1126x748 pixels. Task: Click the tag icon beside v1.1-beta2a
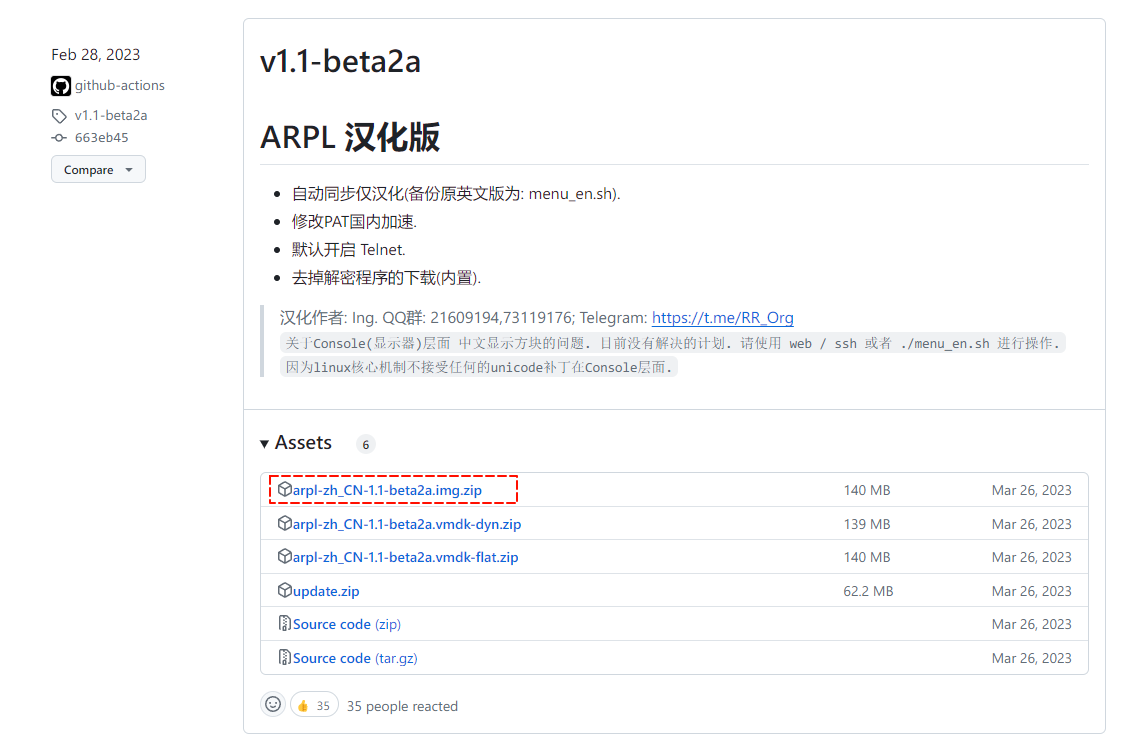pyautogui.click(x=60, y=116)
